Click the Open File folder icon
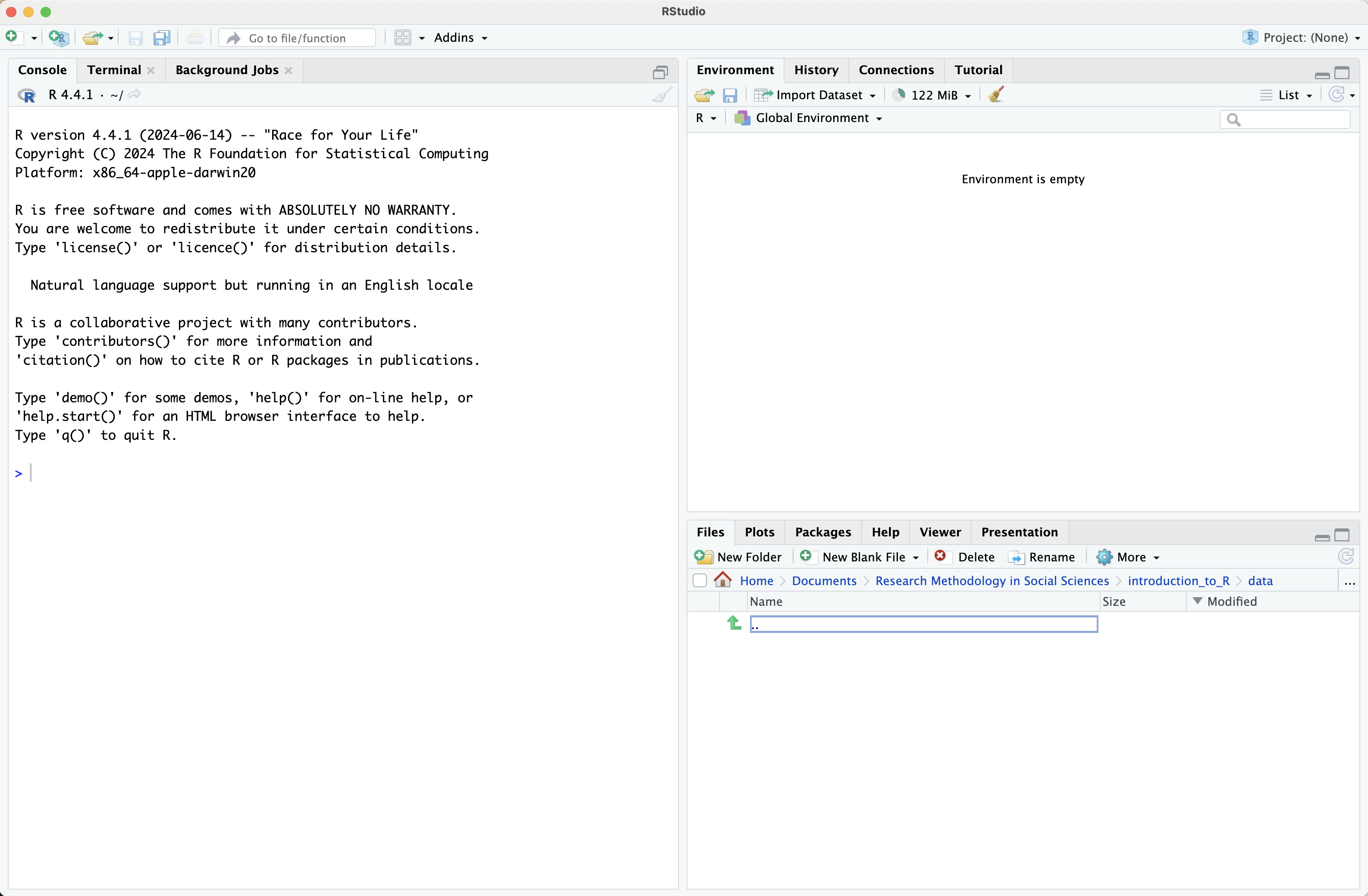This screenshot has width=1368, height=896. [x=93, y=38]
